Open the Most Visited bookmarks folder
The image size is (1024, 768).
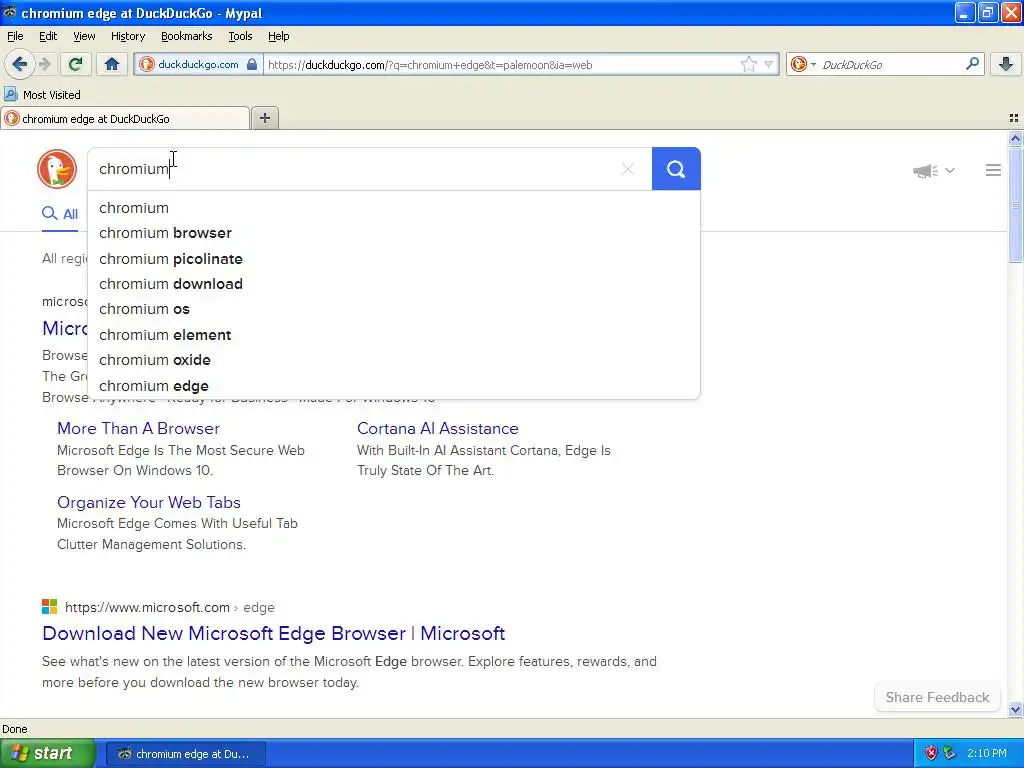42,95
